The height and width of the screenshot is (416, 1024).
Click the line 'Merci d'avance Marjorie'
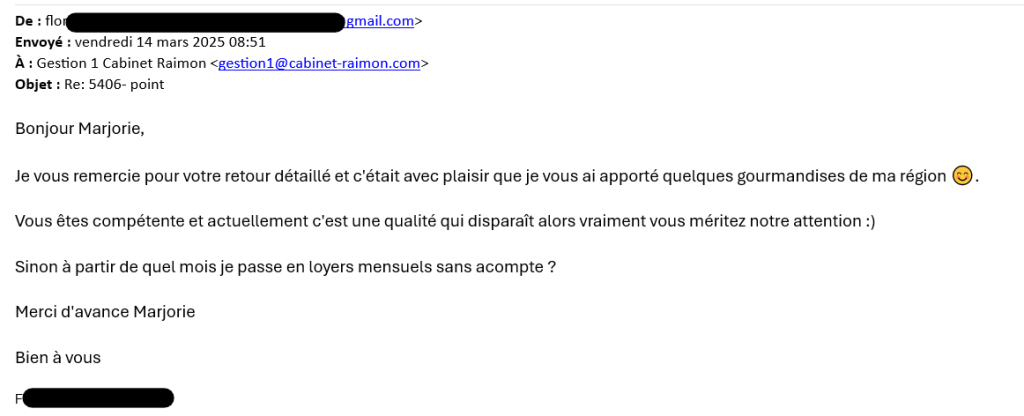tap(105, 312)
